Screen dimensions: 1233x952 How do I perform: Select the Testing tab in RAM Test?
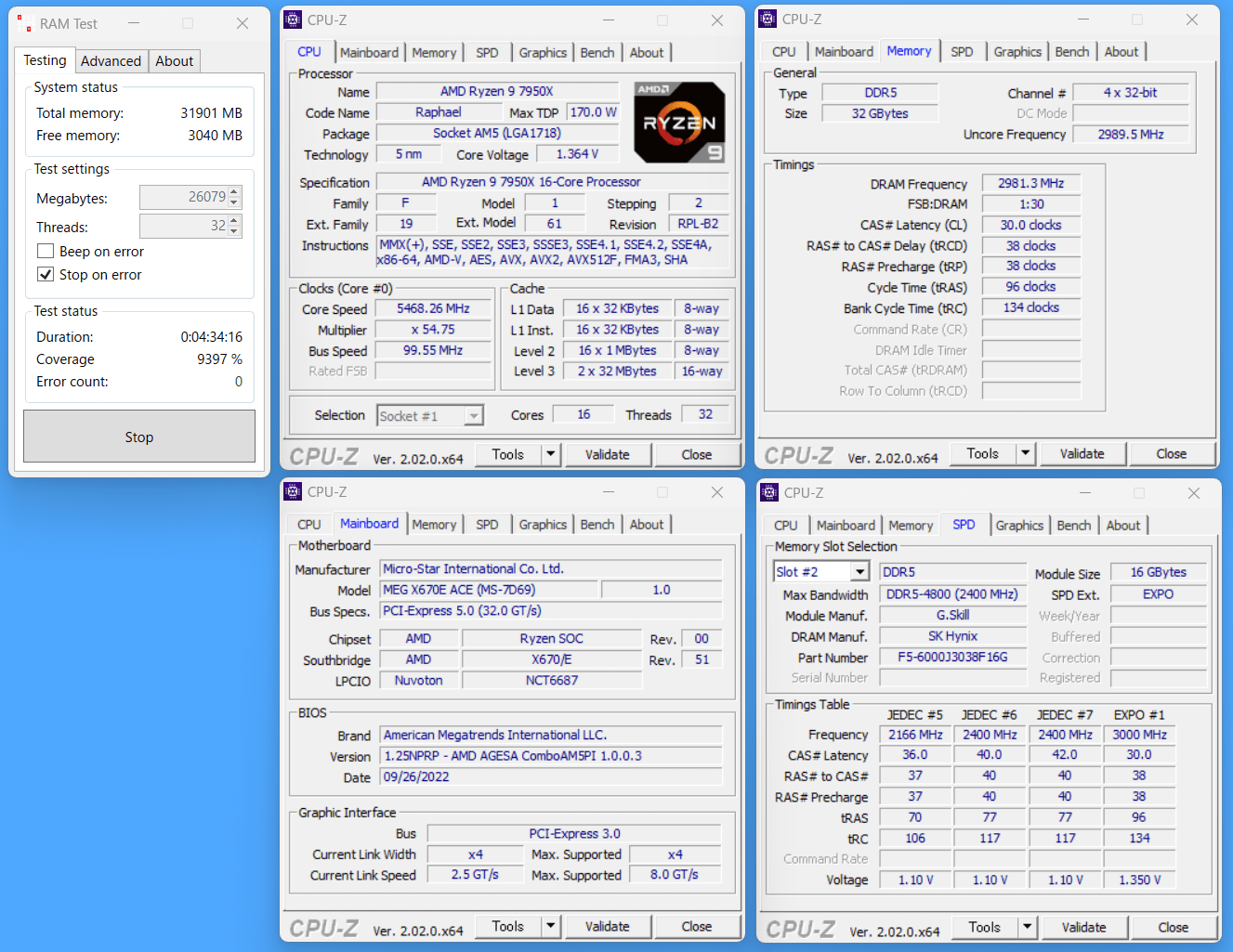point(45,59)
